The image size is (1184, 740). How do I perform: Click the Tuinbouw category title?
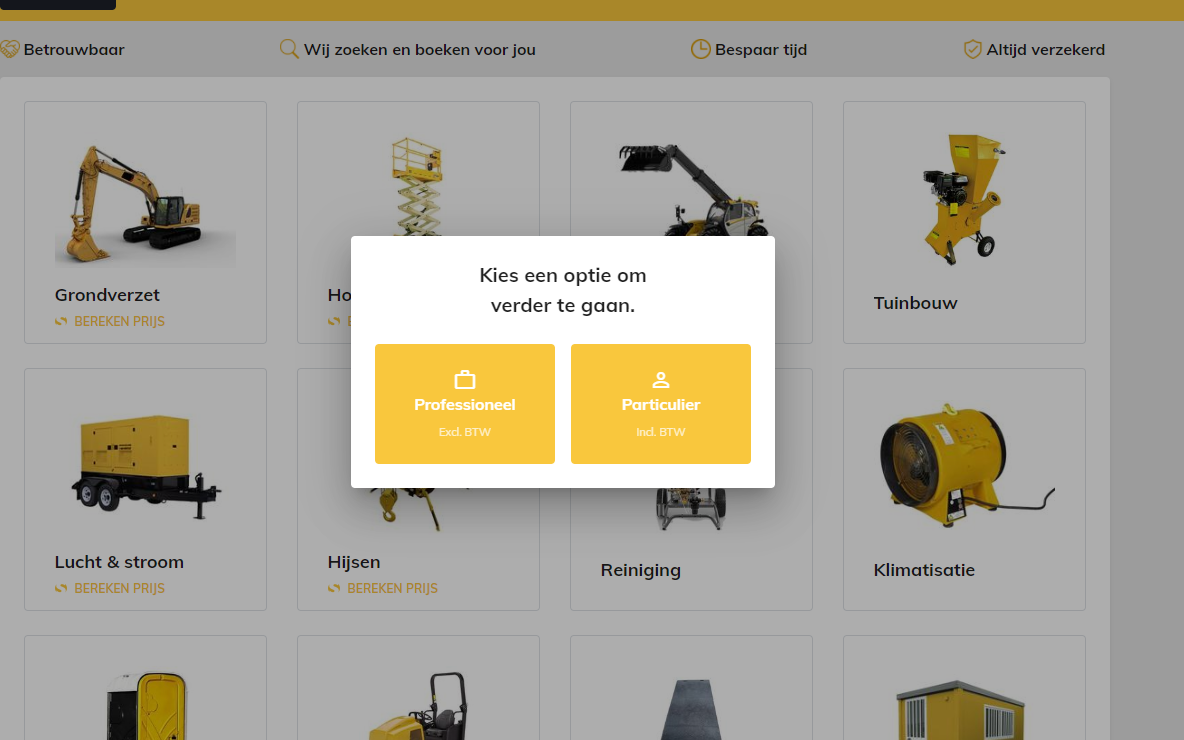(915, 303)
